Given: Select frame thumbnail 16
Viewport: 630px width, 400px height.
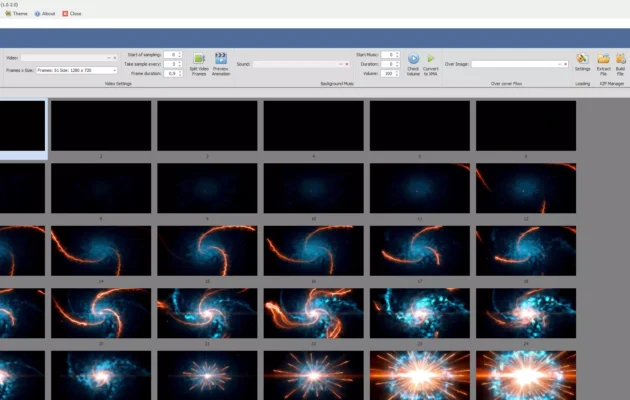Looking at the screenshot, I should (x=314, y=251).
